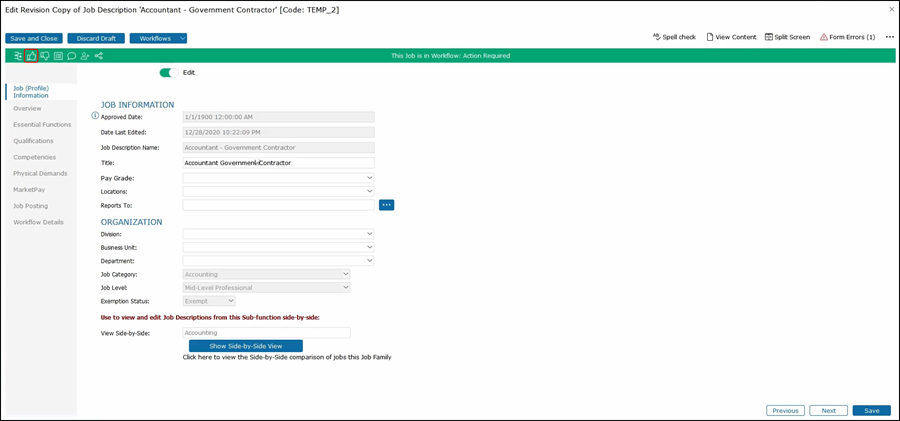Expand the Pay Grade dropdown
Screen dimensions: 900x421
pyautogui.click(x=278, y=178)
